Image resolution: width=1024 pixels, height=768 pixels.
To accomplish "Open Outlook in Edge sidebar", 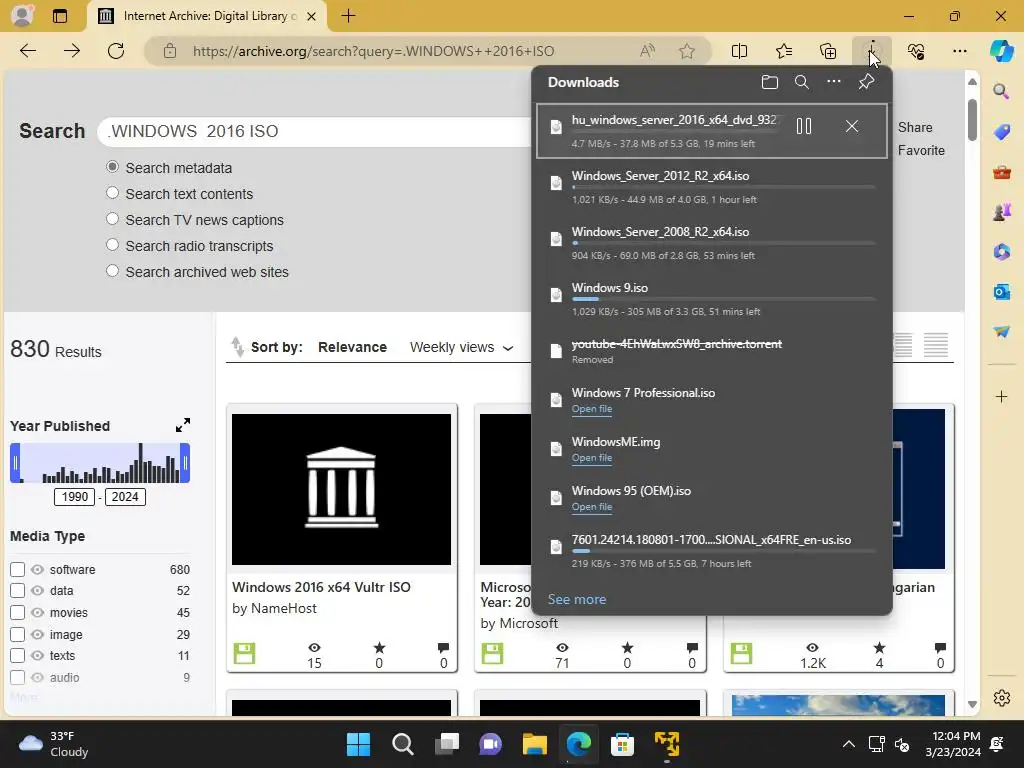I will point(1001,291).
